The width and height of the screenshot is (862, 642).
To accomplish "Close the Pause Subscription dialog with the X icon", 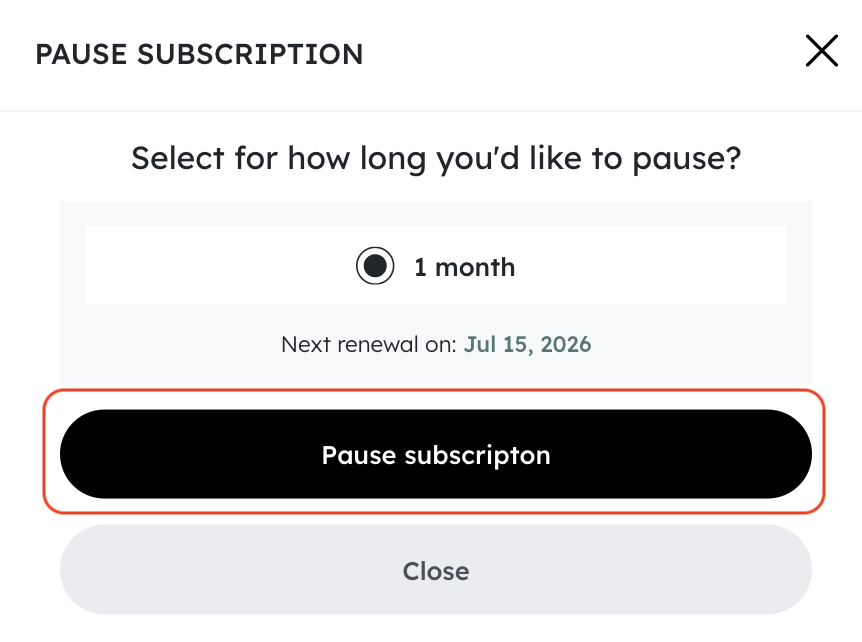I will click(821, 52).
